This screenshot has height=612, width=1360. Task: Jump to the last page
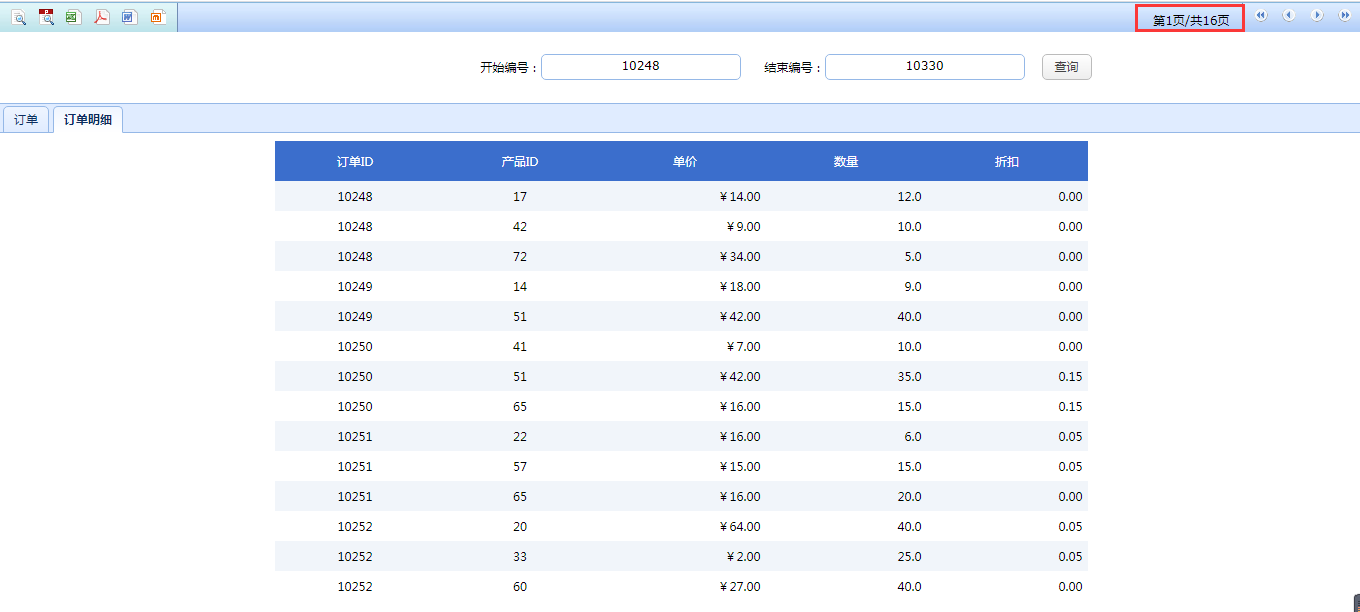pos(1345,16)
